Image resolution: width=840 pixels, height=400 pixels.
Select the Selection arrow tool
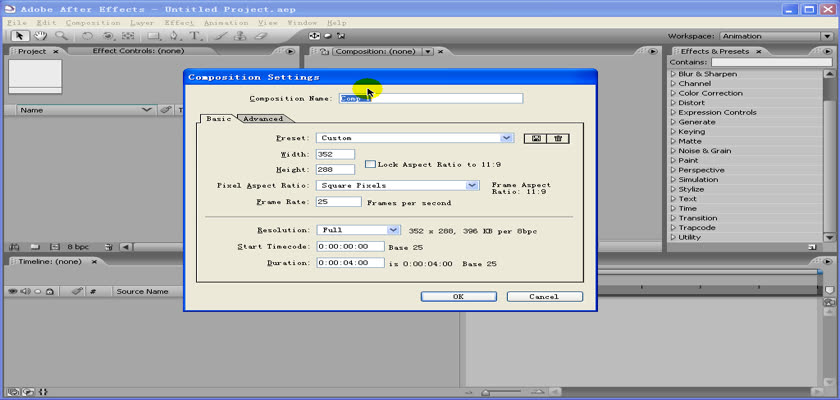click(x=20, y=36)
